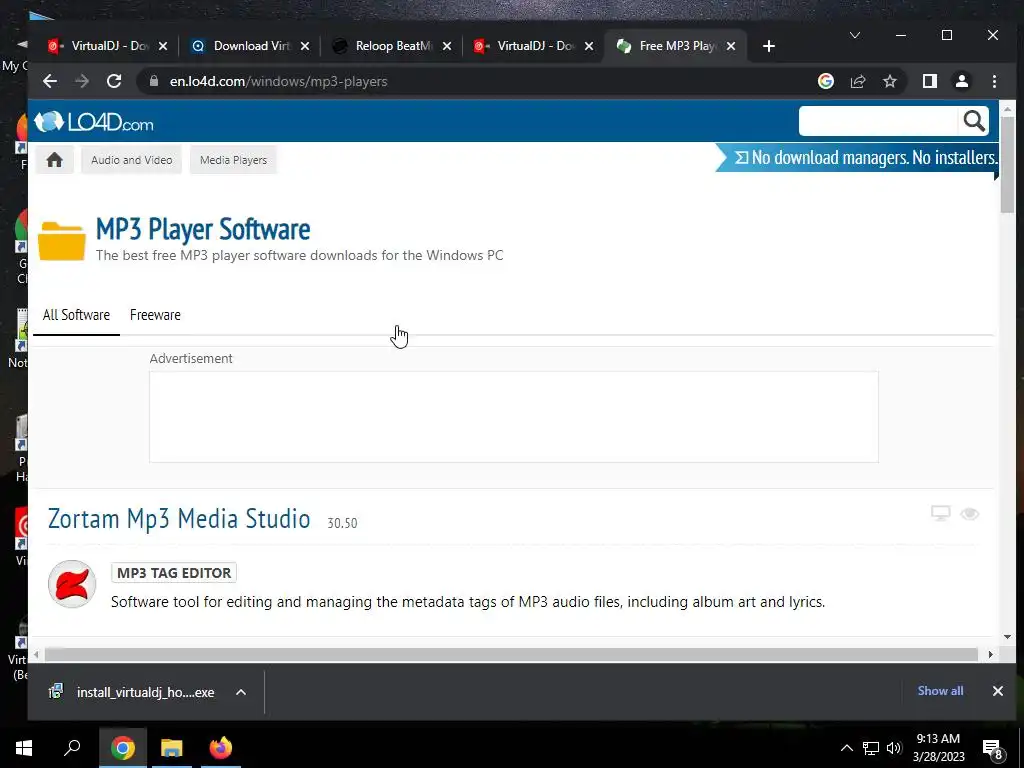Open File Explorer from taskbar

pyautogui.click(x=172, y=748)
